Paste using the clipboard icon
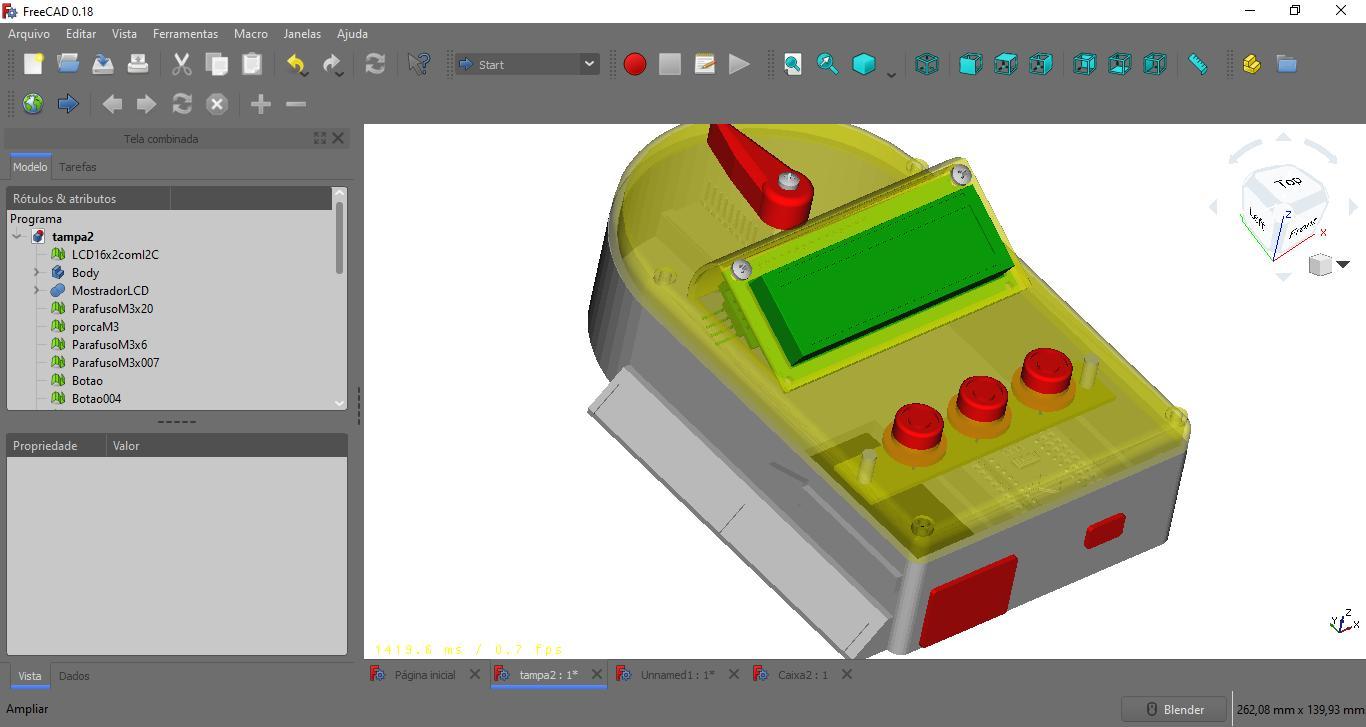1366x727 pixels. click(251, 64)
